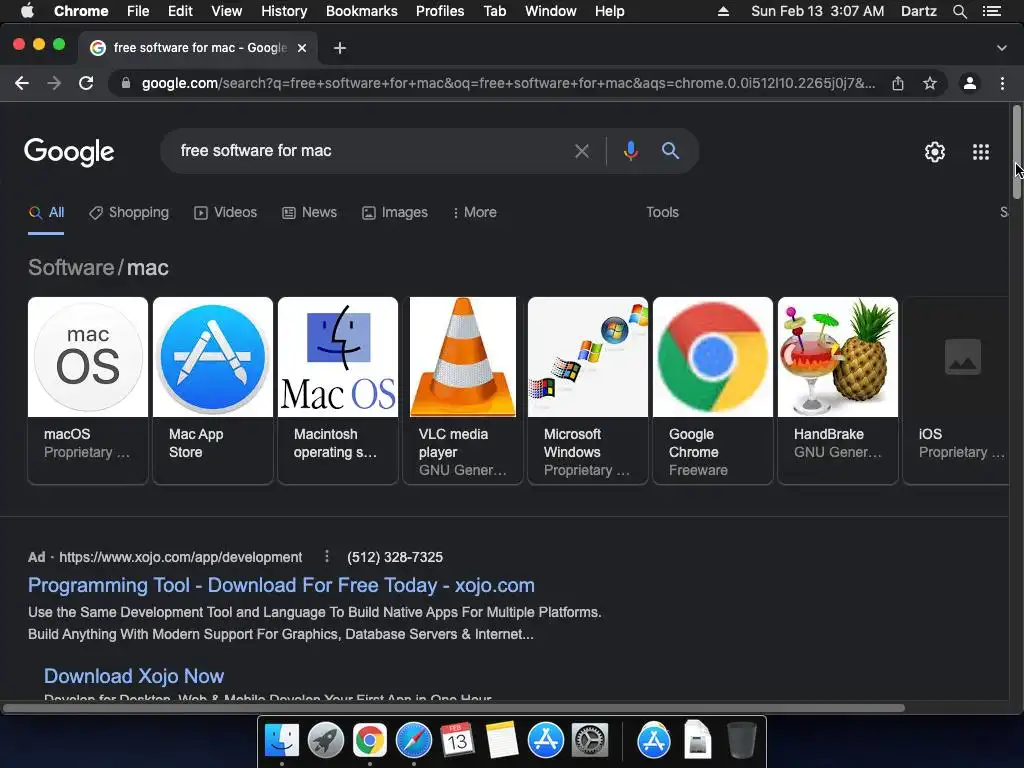1024x768 pixels.
Task: Open Chrome three-dot menu
Action: 1002,83
